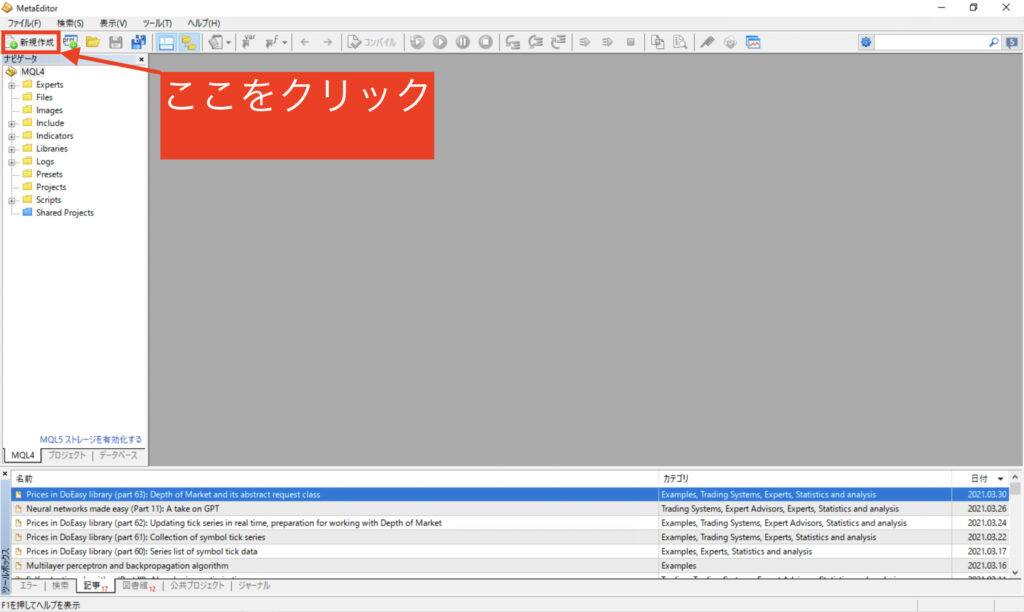Click the stop debugging icon
This screenshot has width=1024, height=612.
coord(485,42)
